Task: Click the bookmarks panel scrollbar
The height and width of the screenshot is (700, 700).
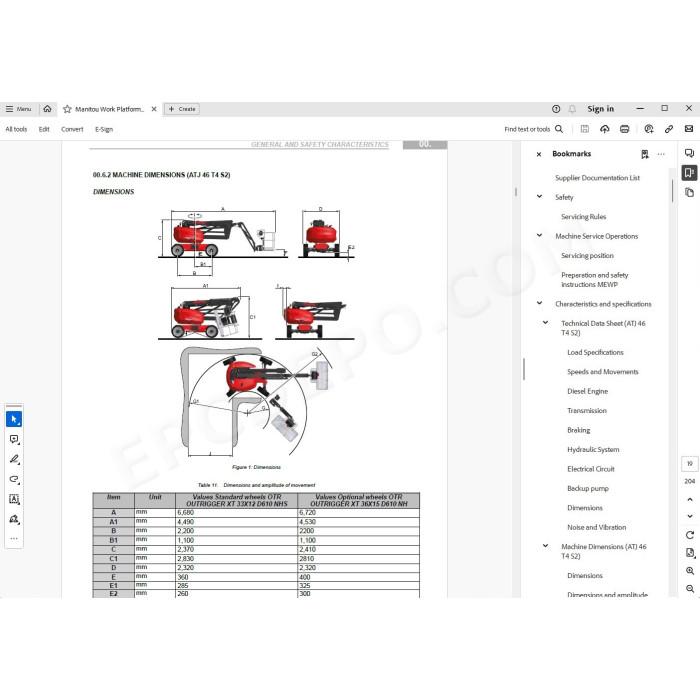Action: point(672,191)
